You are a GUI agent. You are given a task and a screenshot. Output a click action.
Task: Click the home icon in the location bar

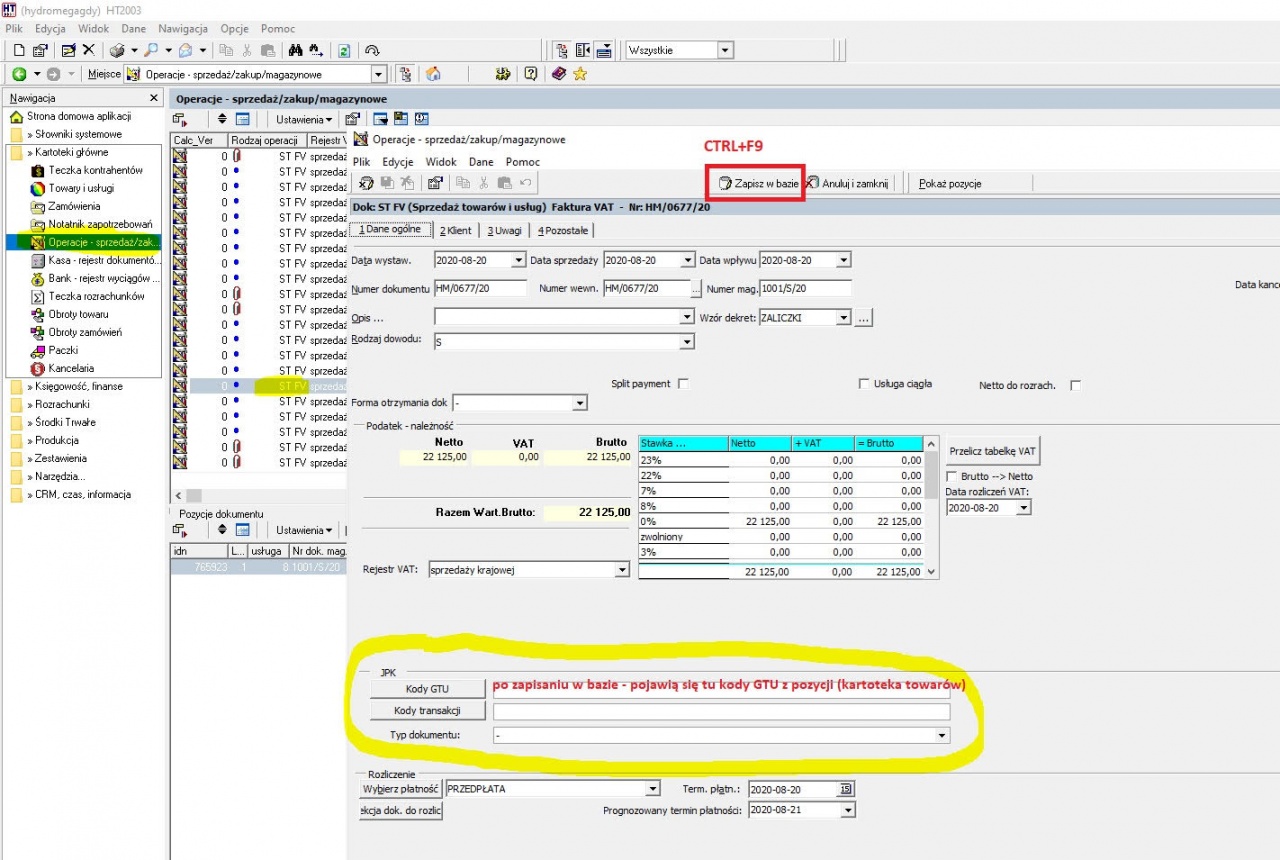433,74
